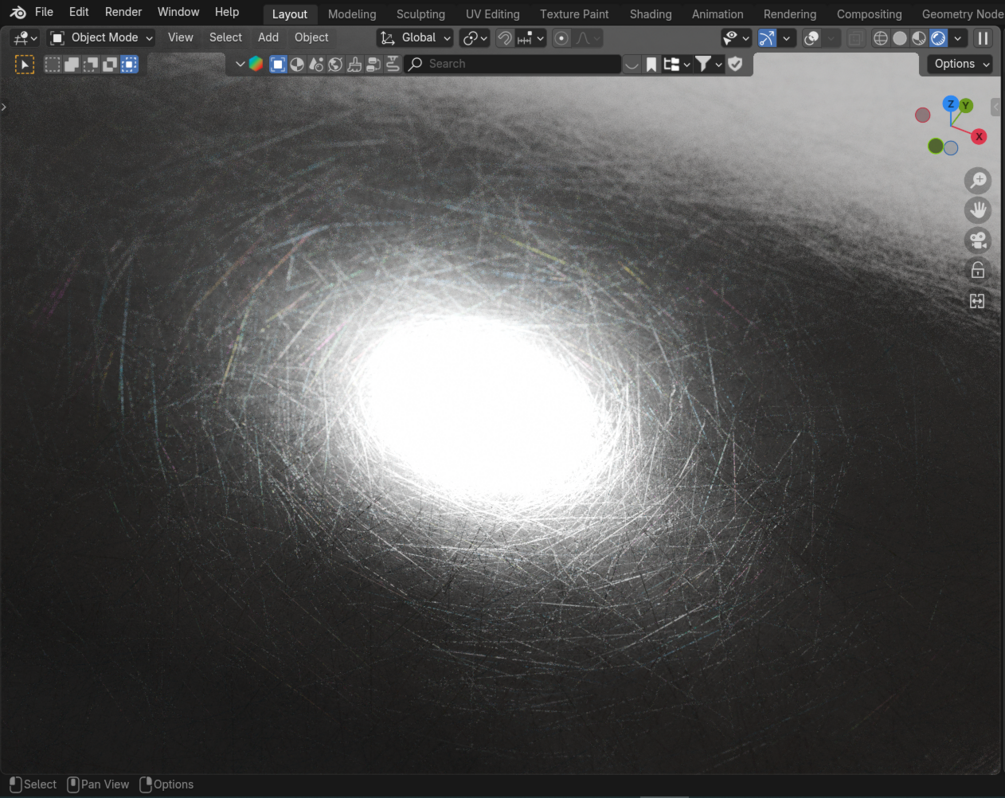The width and height of the screenshot is (1005, 798).
Task: Toggle proportional editing
Action: [x=561, y=38]
